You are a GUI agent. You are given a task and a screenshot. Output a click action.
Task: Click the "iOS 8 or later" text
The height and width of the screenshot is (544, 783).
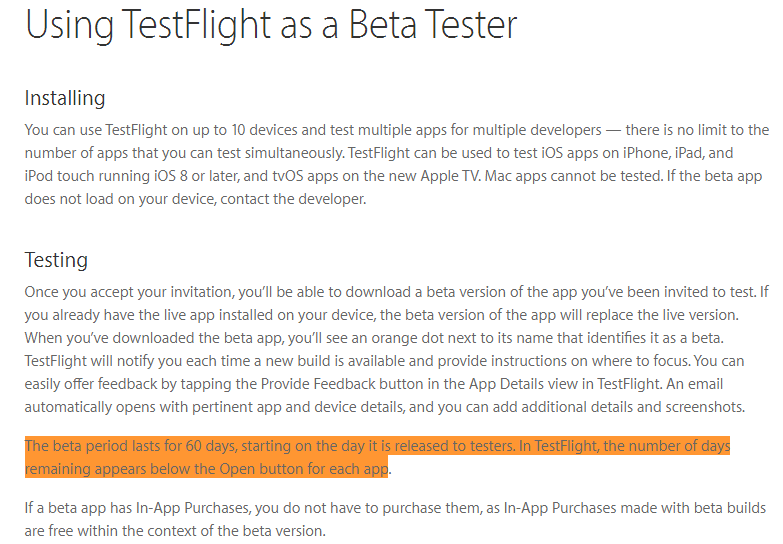[x=185, y=176]
